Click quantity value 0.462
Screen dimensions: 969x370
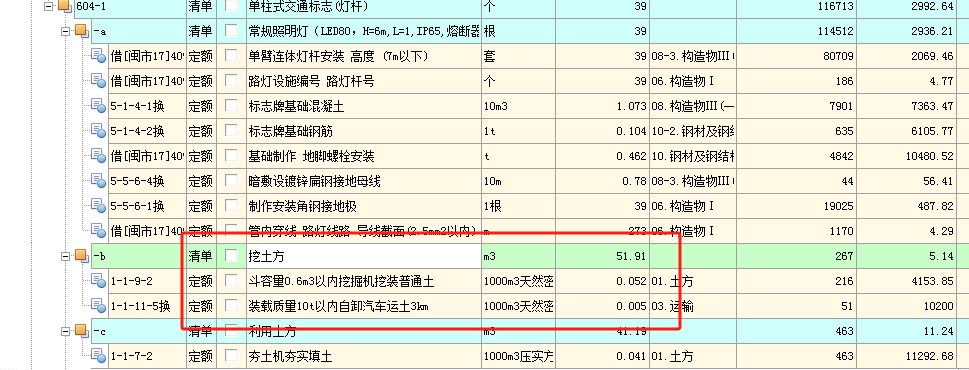[x=631, y=156]
